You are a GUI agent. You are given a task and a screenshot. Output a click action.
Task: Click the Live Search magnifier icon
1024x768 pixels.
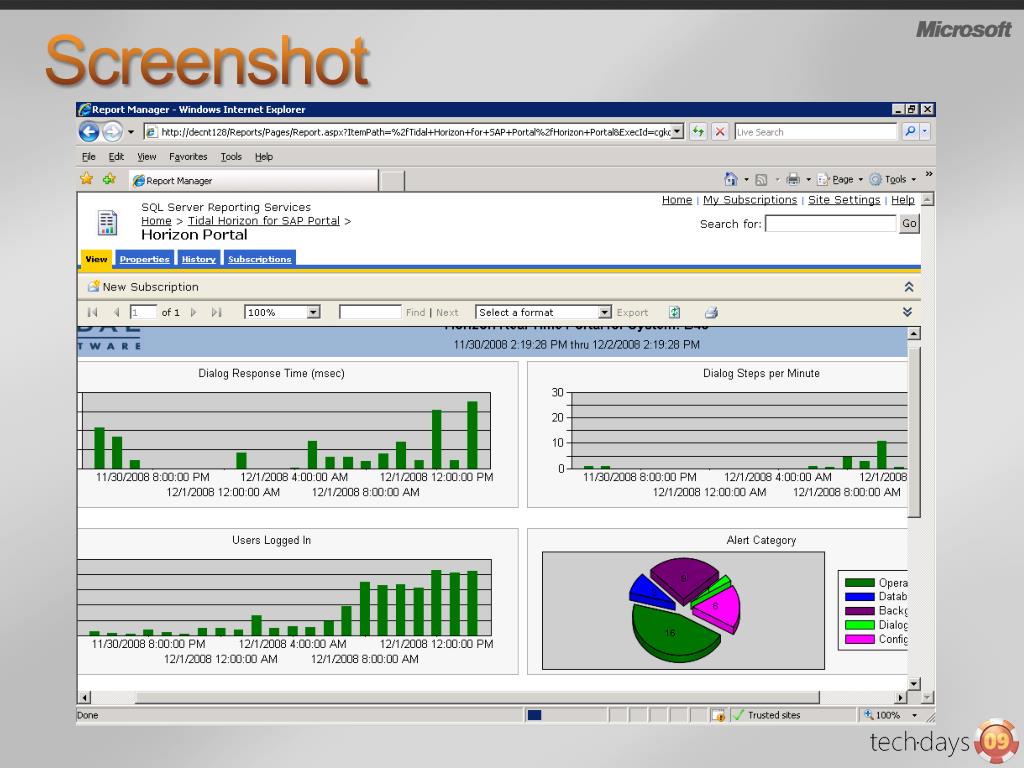(910, 131)
